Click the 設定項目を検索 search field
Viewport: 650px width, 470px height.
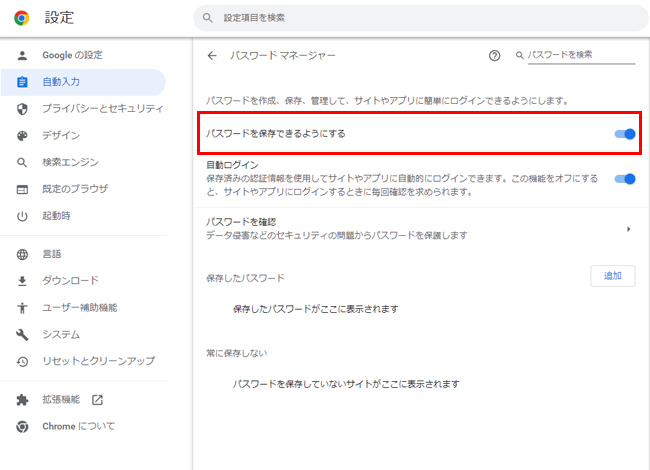click(420, 18)
